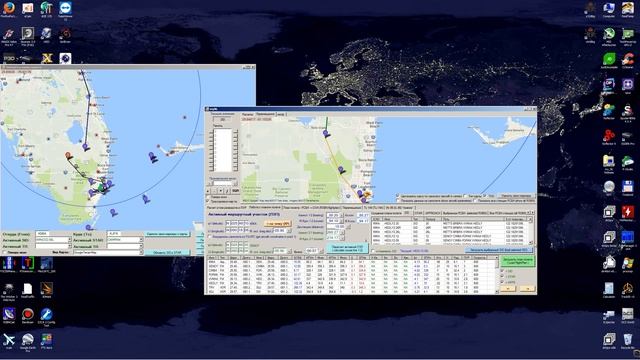The image size is (640, 360).
Task: Open the red CCleaner desktop shortcut
Action: pyautogui.click(x=628, y=60)
